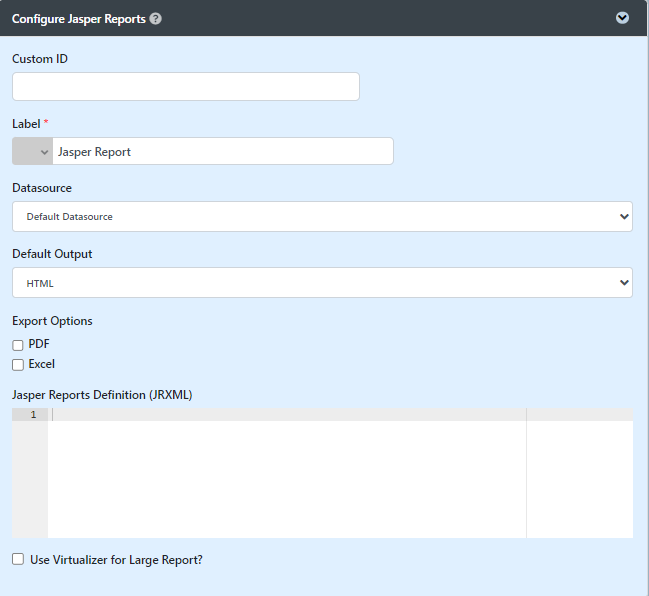This screenshot has width=649, height=596.
Task: Click the PDF option label text
Action: point(39,344)
